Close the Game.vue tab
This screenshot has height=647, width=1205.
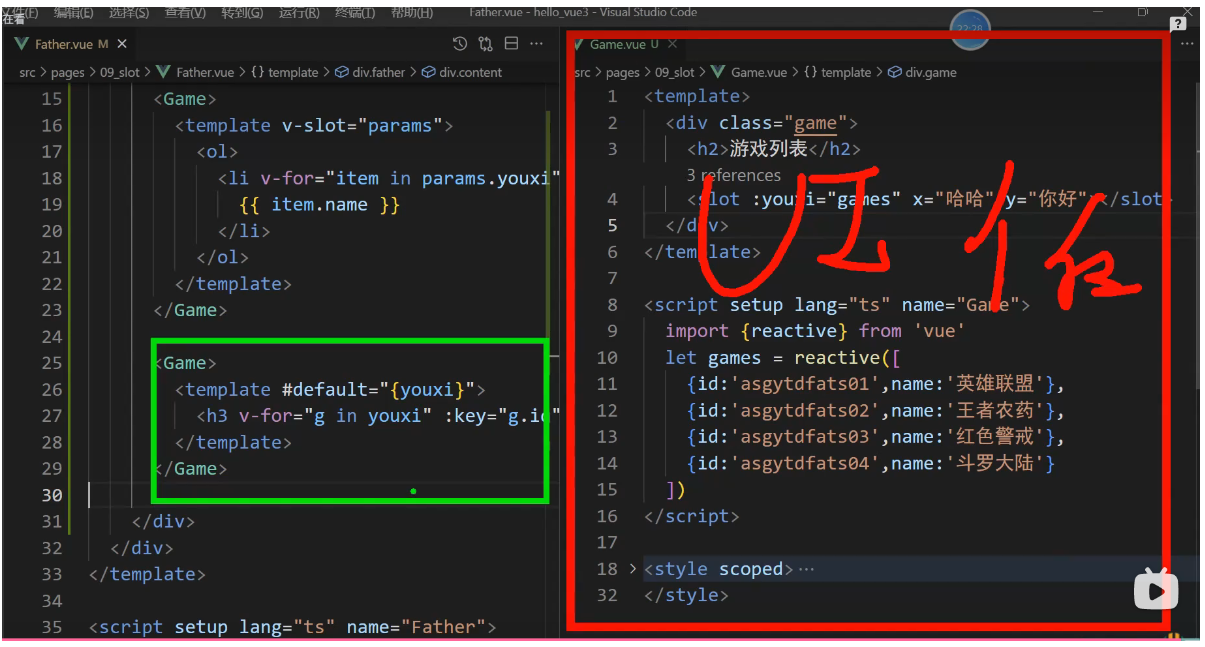click(x=673, y=44)
